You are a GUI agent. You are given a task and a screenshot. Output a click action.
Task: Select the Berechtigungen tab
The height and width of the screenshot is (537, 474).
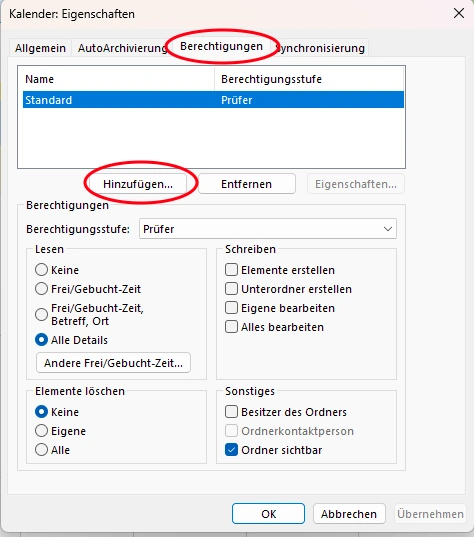(221, 46)
